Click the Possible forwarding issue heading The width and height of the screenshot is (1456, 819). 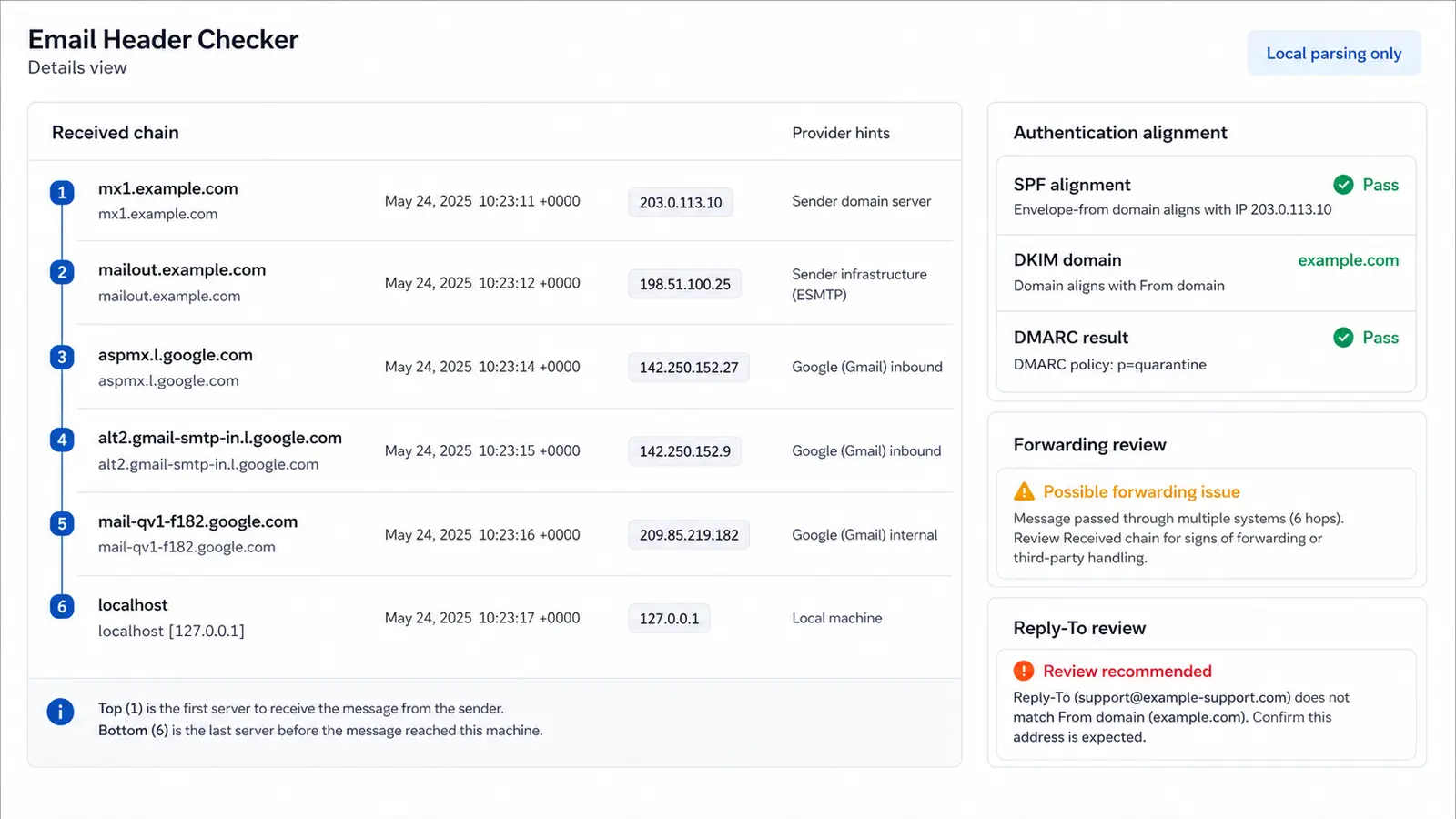[1141, 491]
